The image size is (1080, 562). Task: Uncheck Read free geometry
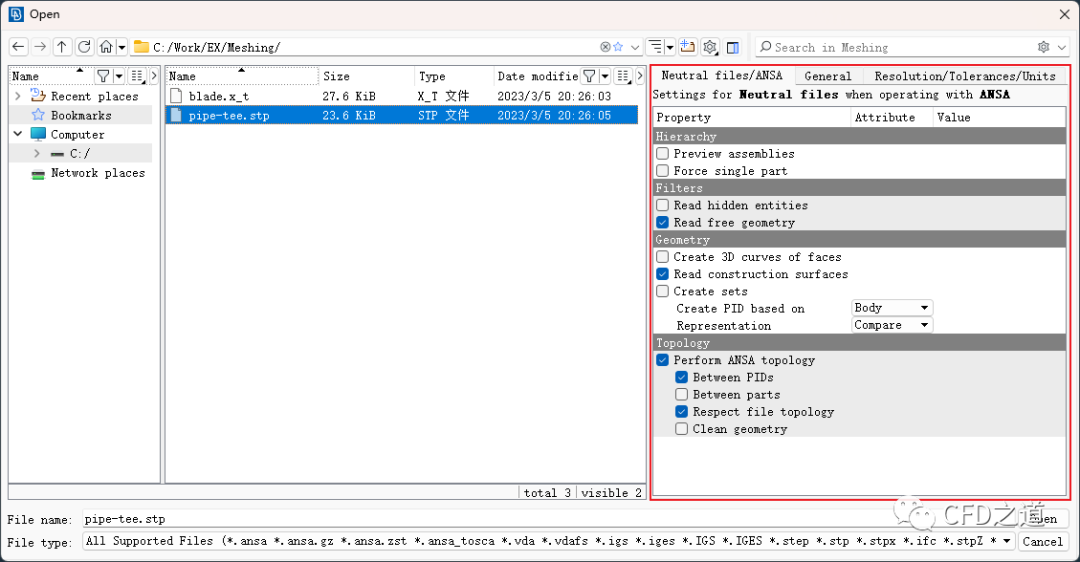(x=663, y=222)
